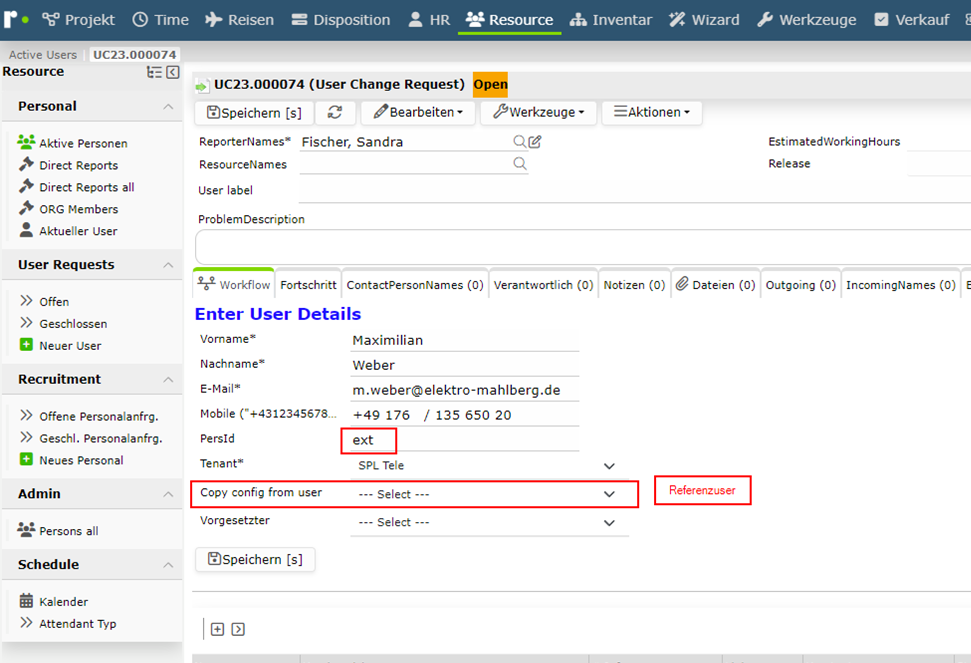Open the Copy config from user dropdown
The width and height of the screenshot is (971, 663).
click(489, 494)
